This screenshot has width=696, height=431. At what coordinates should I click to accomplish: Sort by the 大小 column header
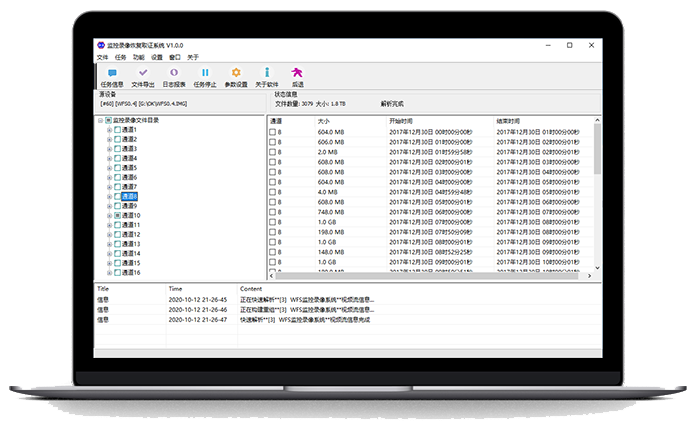coord(324,120)
